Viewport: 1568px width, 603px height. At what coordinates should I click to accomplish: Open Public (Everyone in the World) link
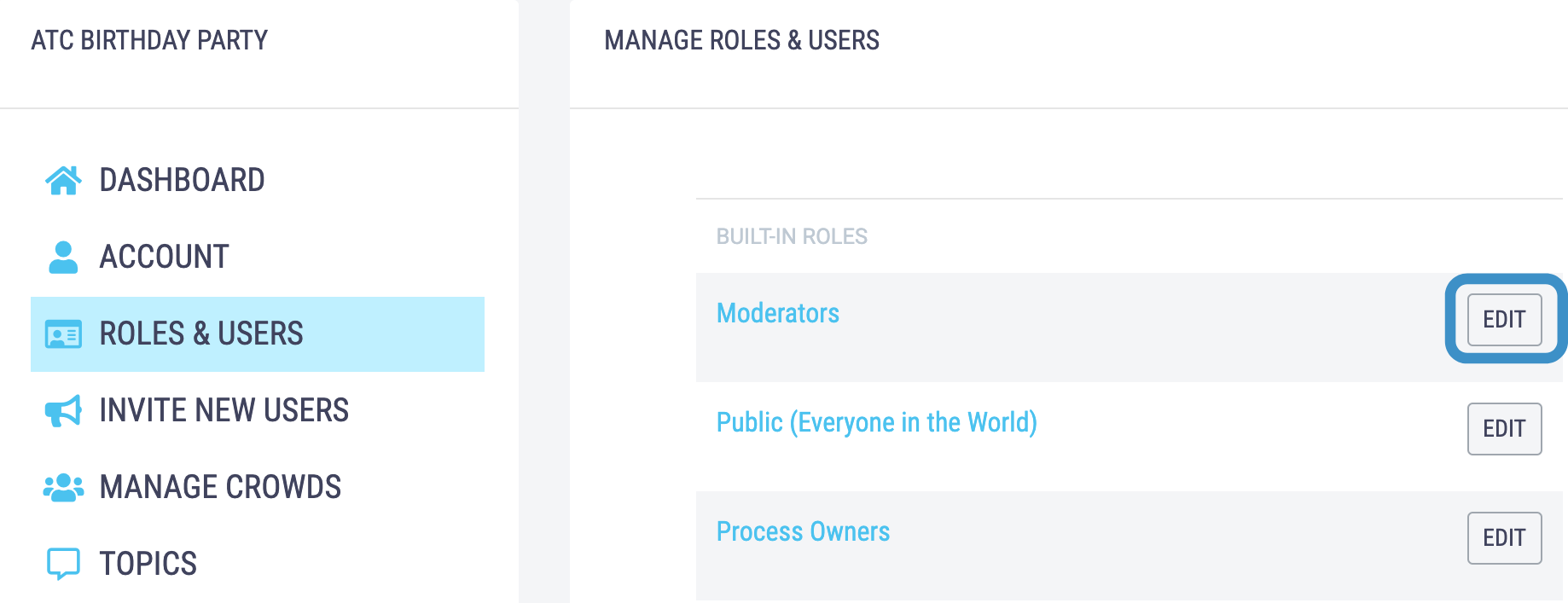[x=877, y=422]
